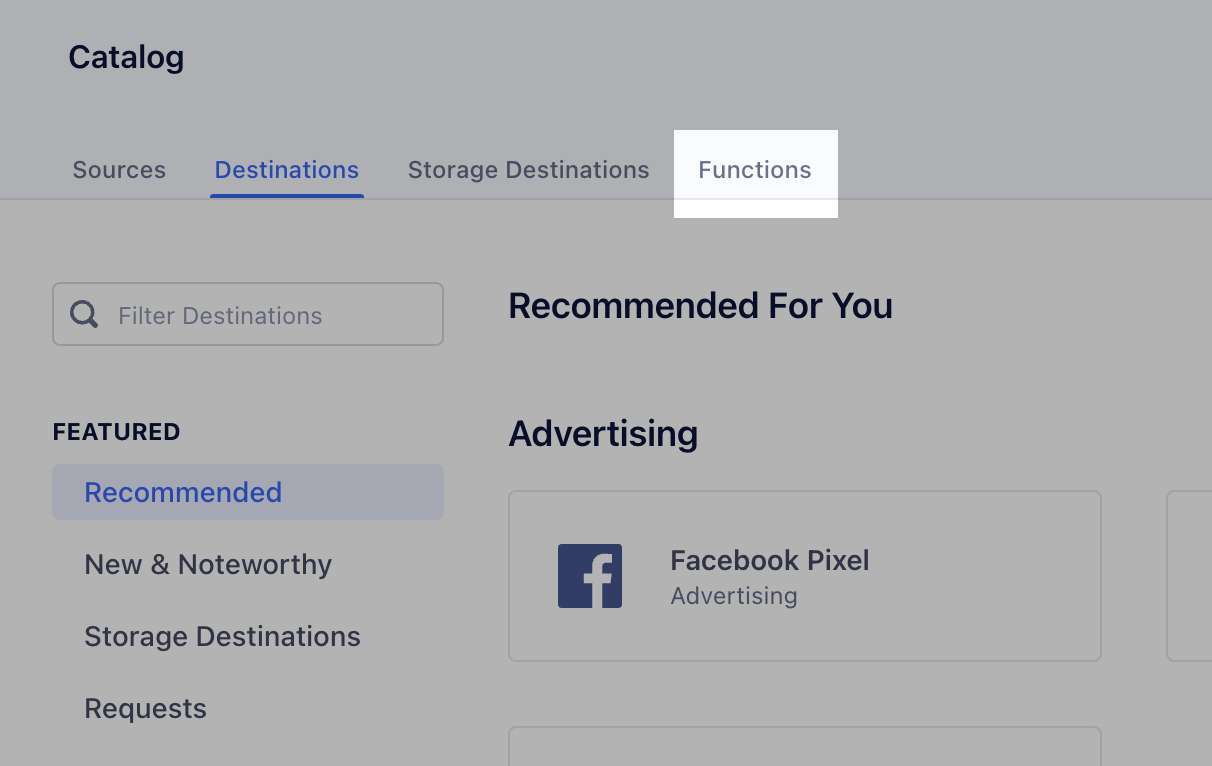Click the magnifier search icon
1212x766 pixels.
pos(84,315)
